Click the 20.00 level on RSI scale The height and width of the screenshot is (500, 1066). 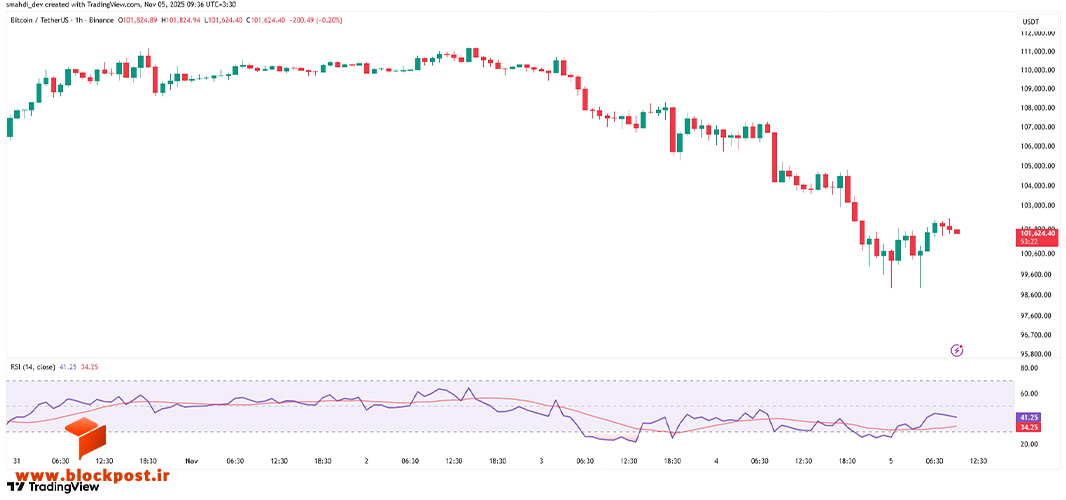click(x=1029, y=444)
